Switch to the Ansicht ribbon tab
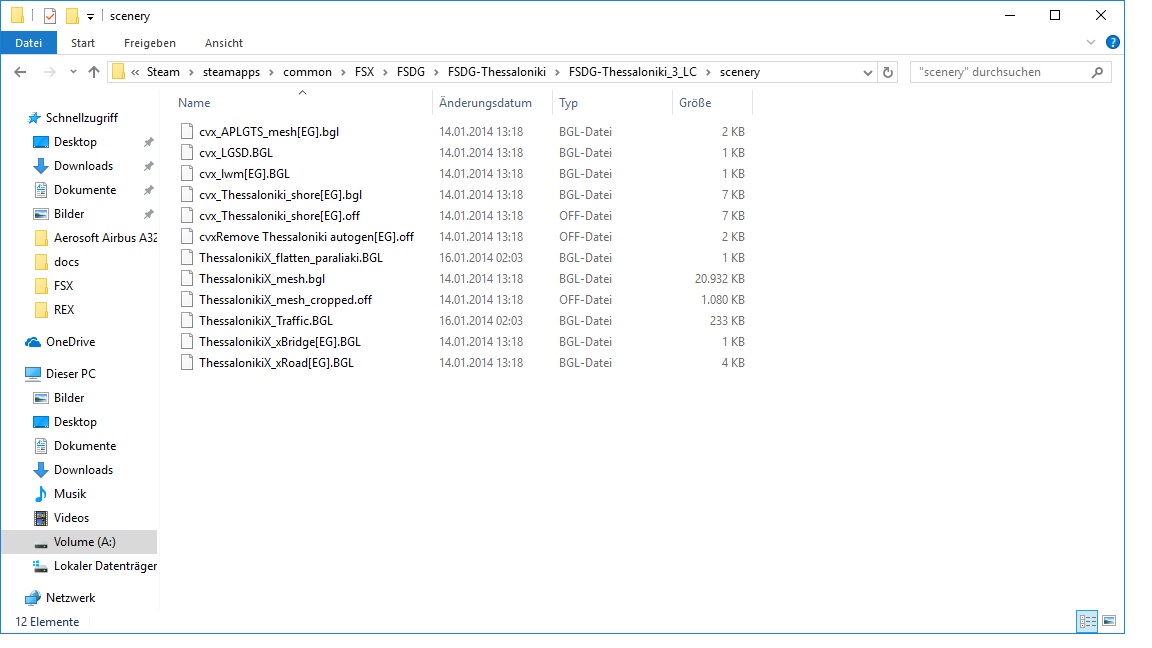Screen dimensions: 1152x648 (x=224, y=43)
